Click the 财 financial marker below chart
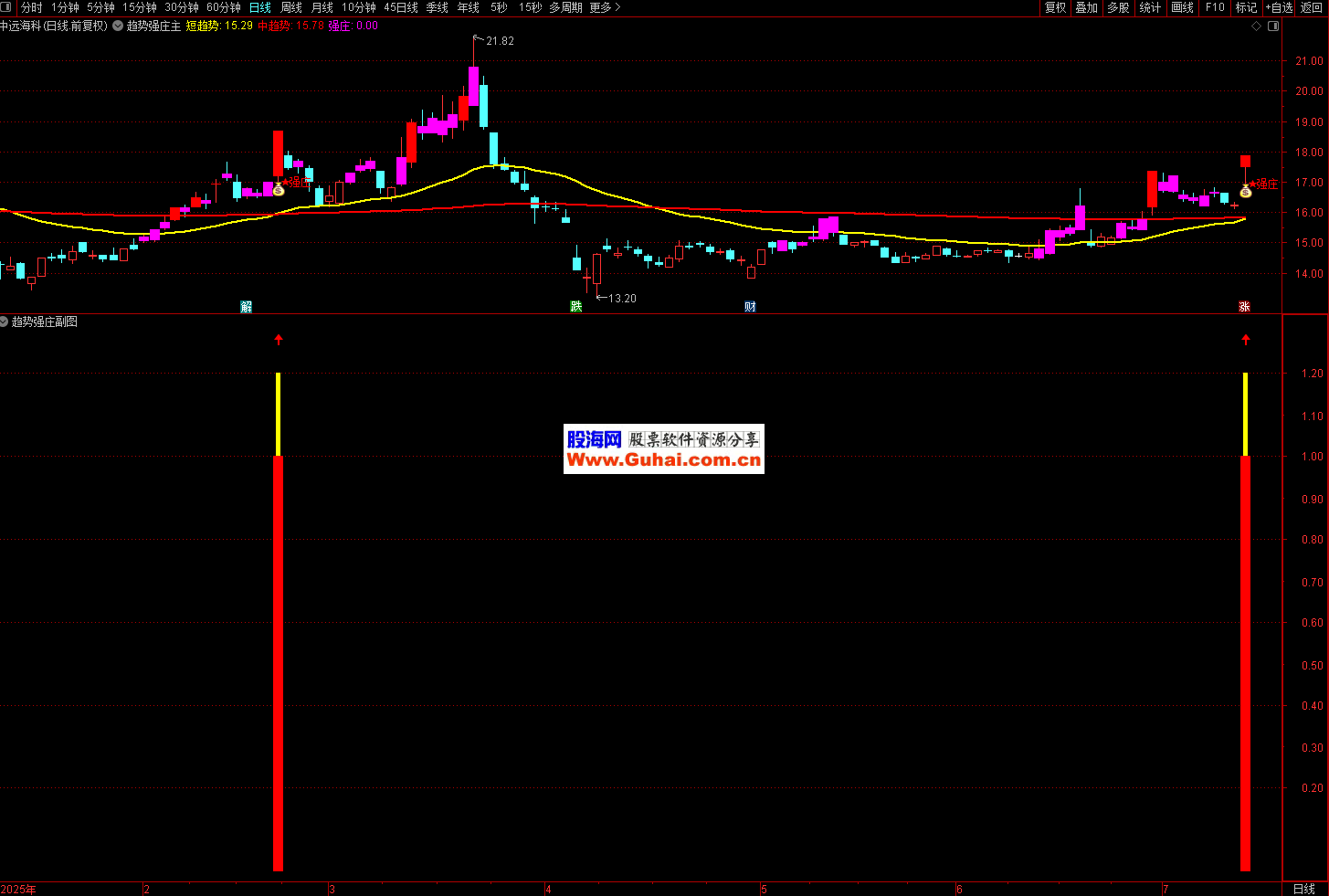1329x896 pixels. click(x=750, y=307)
